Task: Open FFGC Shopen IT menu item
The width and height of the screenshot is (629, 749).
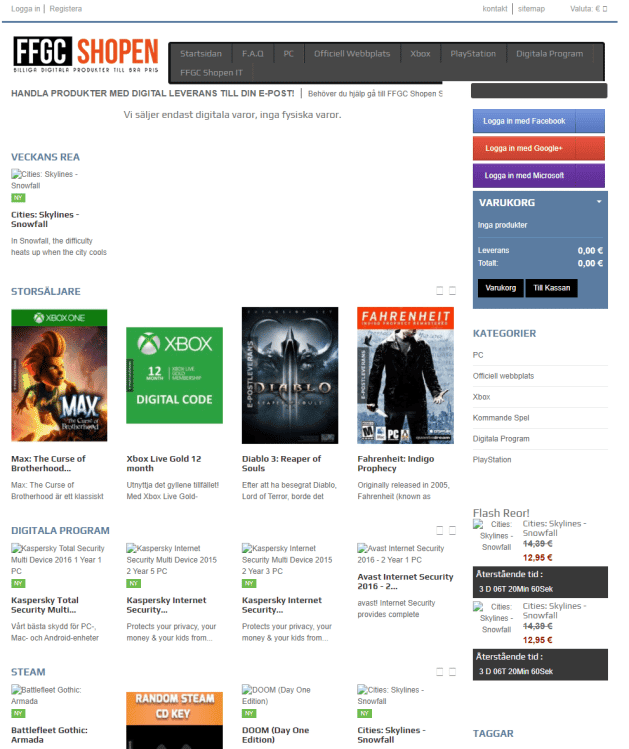Action: click(211, 73)
